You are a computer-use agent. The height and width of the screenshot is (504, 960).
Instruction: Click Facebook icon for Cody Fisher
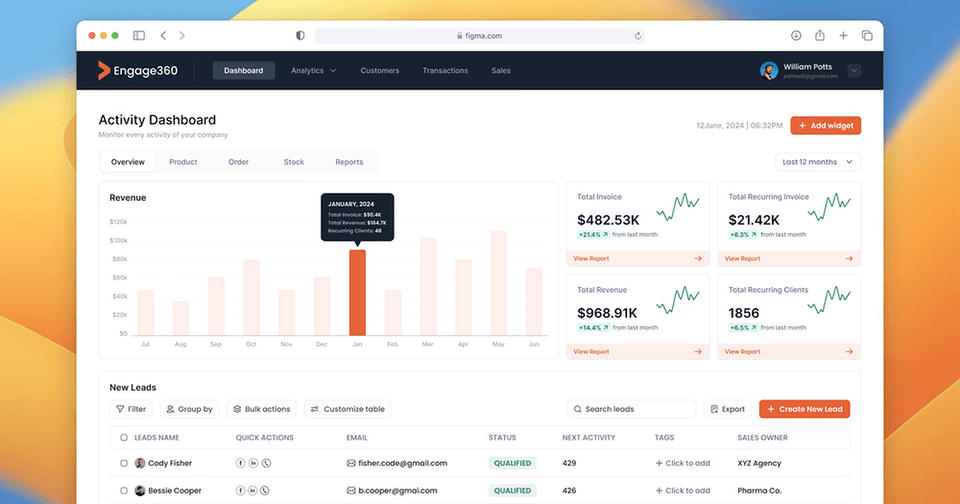(241, 463)
